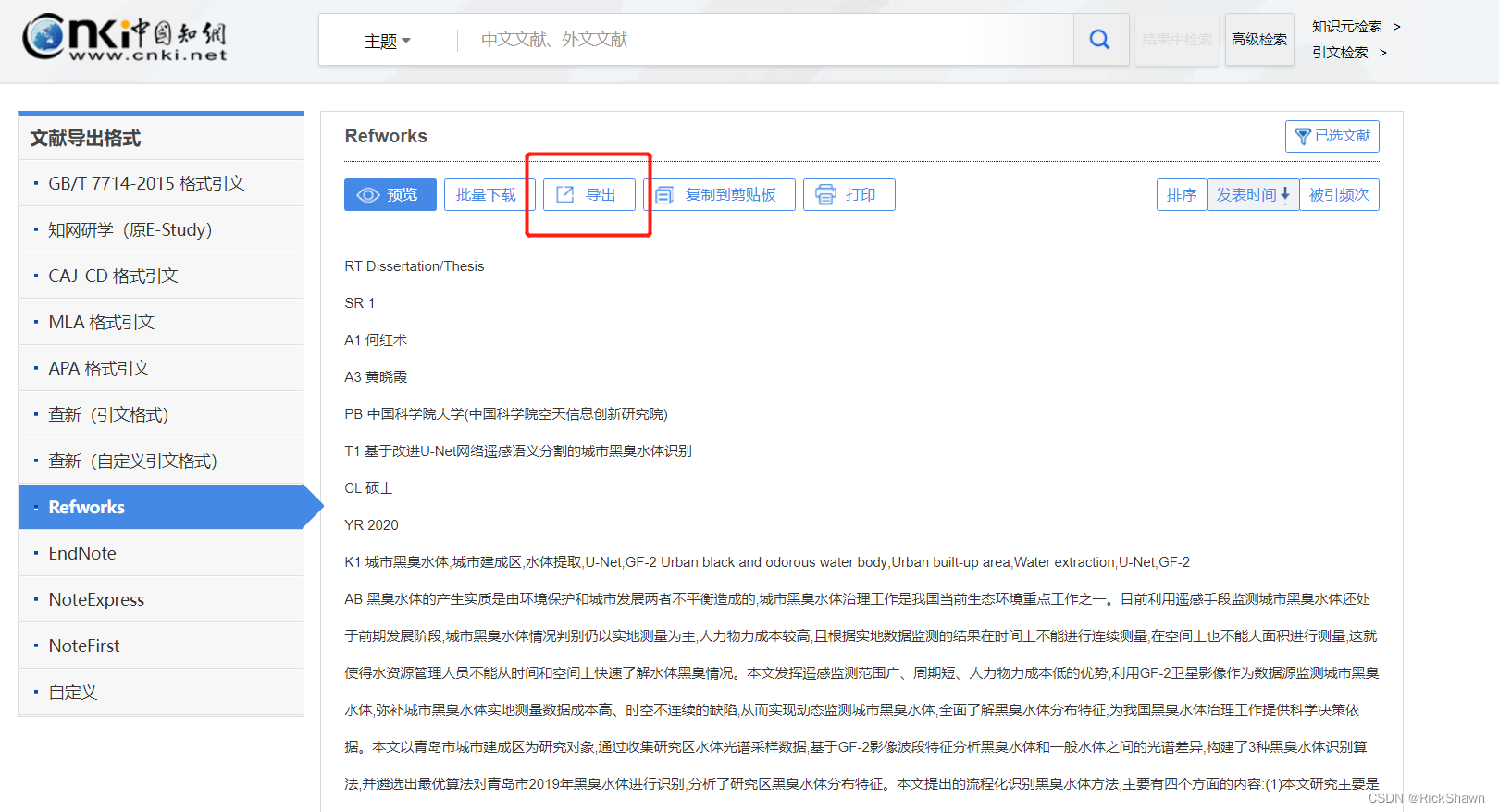Click the 打印 print button
Image resolution: width=1499 pixels, height=812 pixels.
tap(849, 194)
